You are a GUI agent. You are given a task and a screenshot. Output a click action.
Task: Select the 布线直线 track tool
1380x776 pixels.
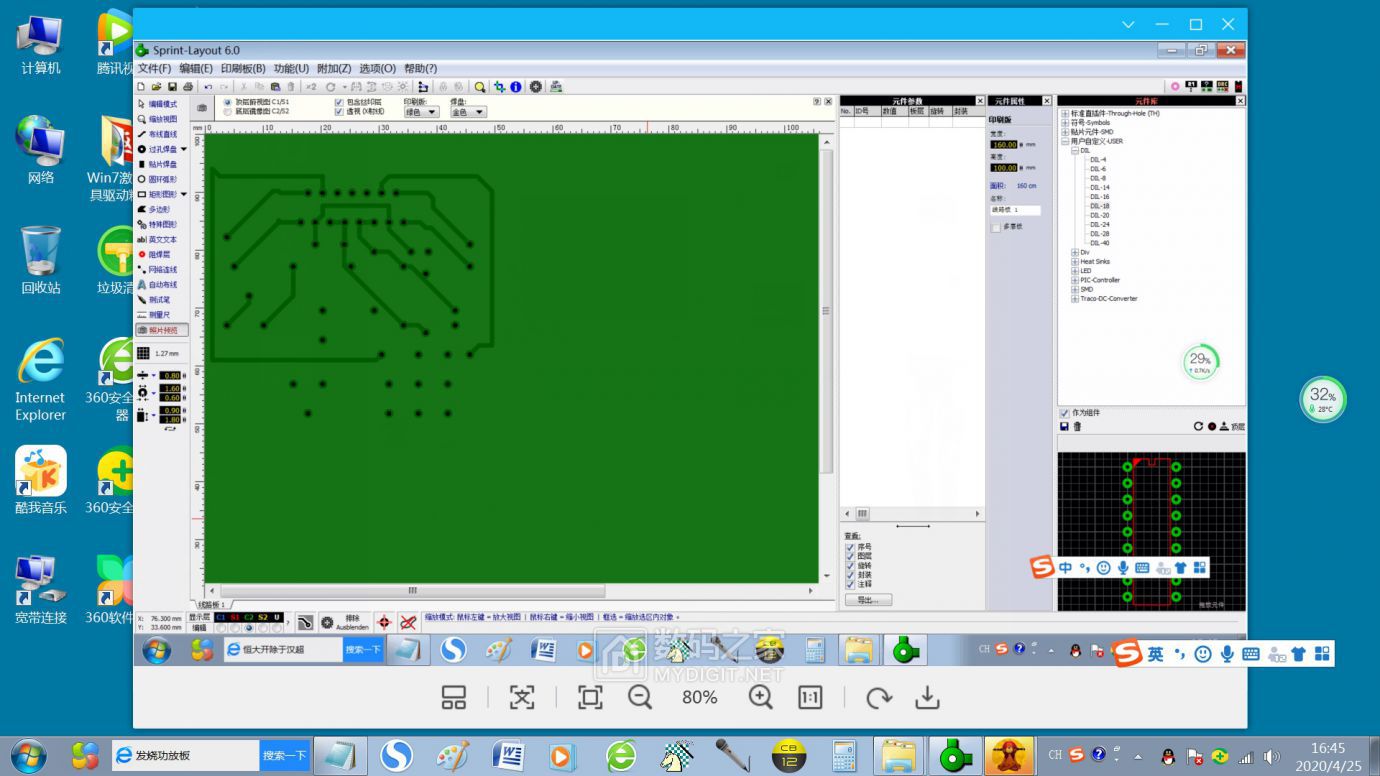coord(162,134)
